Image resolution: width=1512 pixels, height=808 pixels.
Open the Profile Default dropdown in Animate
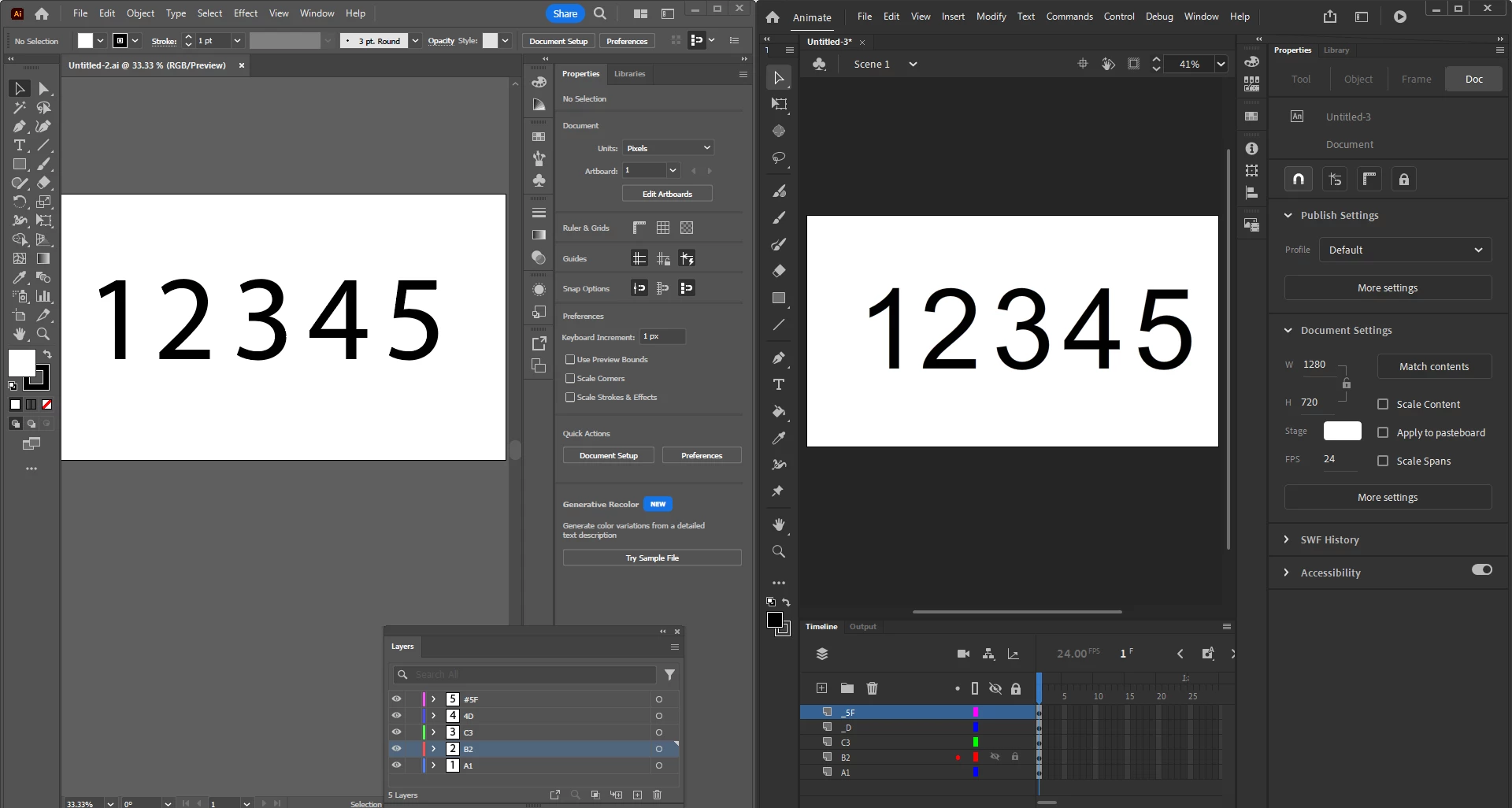[x=1406, y=250]
